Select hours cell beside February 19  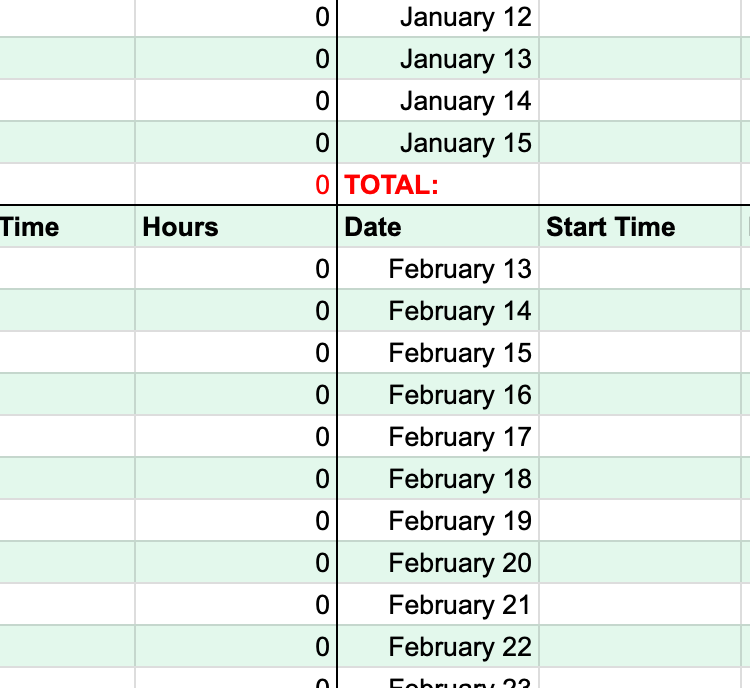point(236,521)
